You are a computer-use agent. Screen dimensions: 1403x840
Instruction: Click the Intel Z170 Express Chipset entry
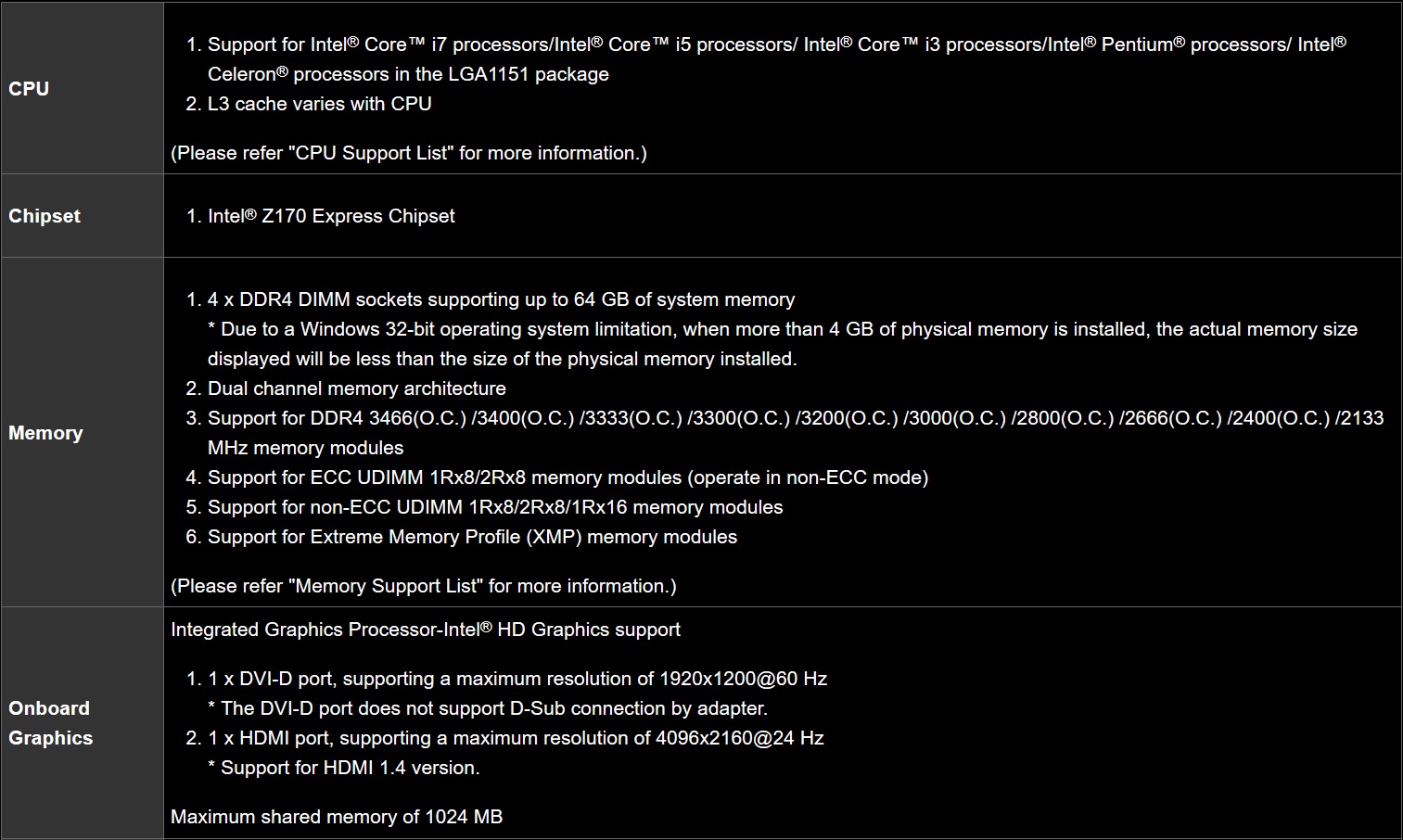click(x=331, y=216)
